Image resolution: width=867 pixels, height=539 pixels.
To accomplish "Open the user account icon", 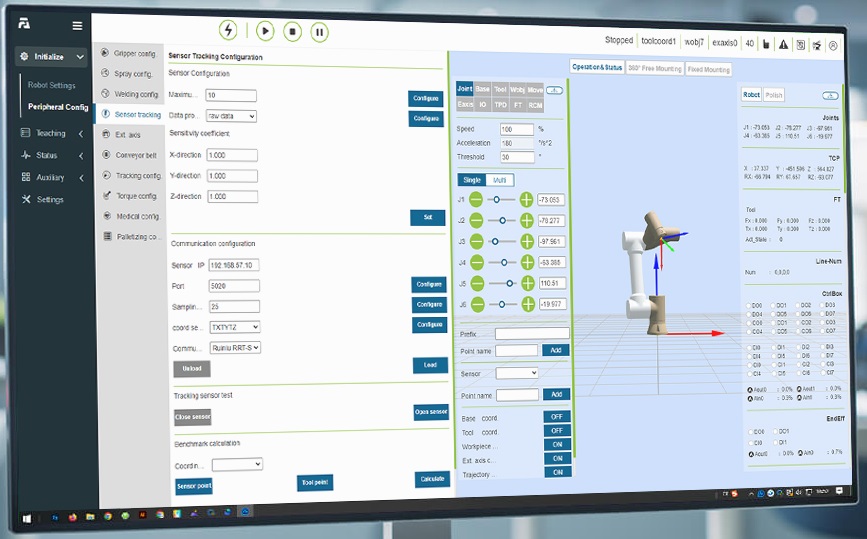I will 833,46.
